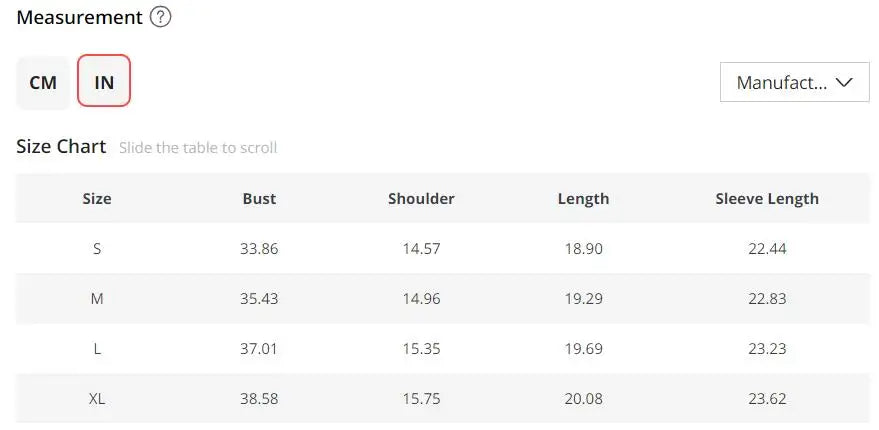
Task: Click the 33.86 bust value
Action: coord(259,248)
